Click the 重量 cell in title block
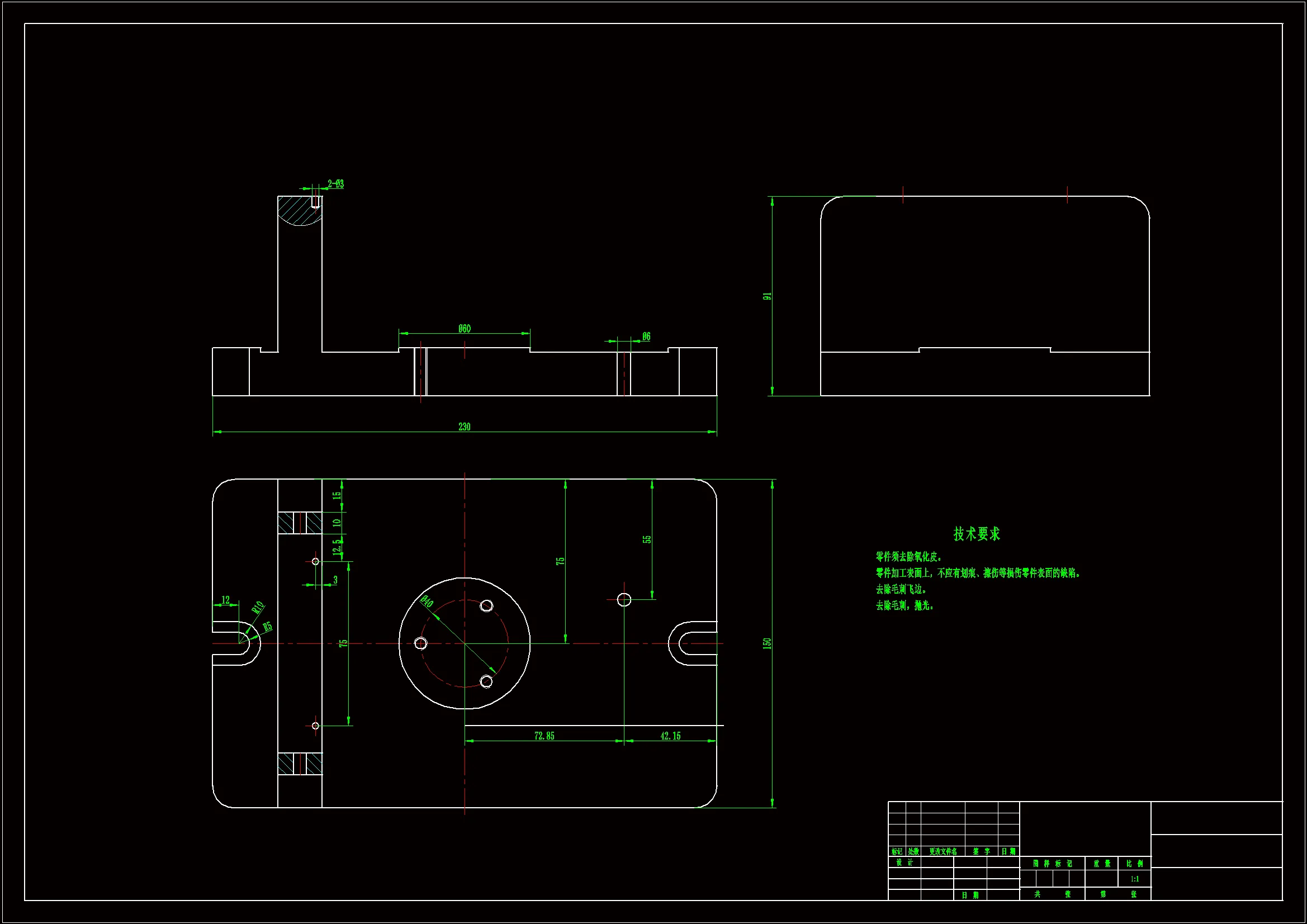Screen dimensions: 1307x924 [1101, 863]
